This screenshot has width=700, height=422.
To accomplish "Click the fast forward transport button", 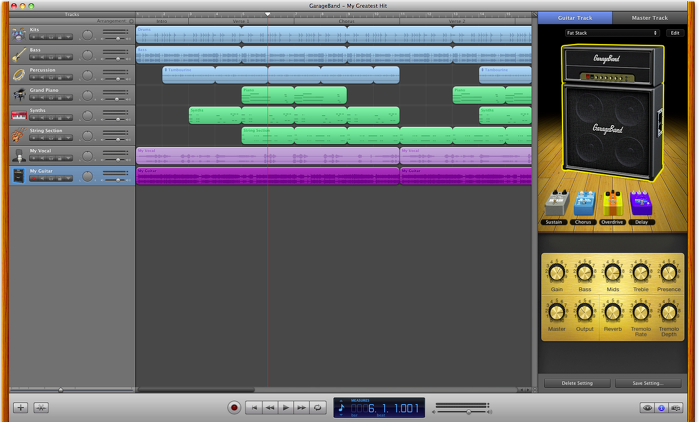I will 302,407.
